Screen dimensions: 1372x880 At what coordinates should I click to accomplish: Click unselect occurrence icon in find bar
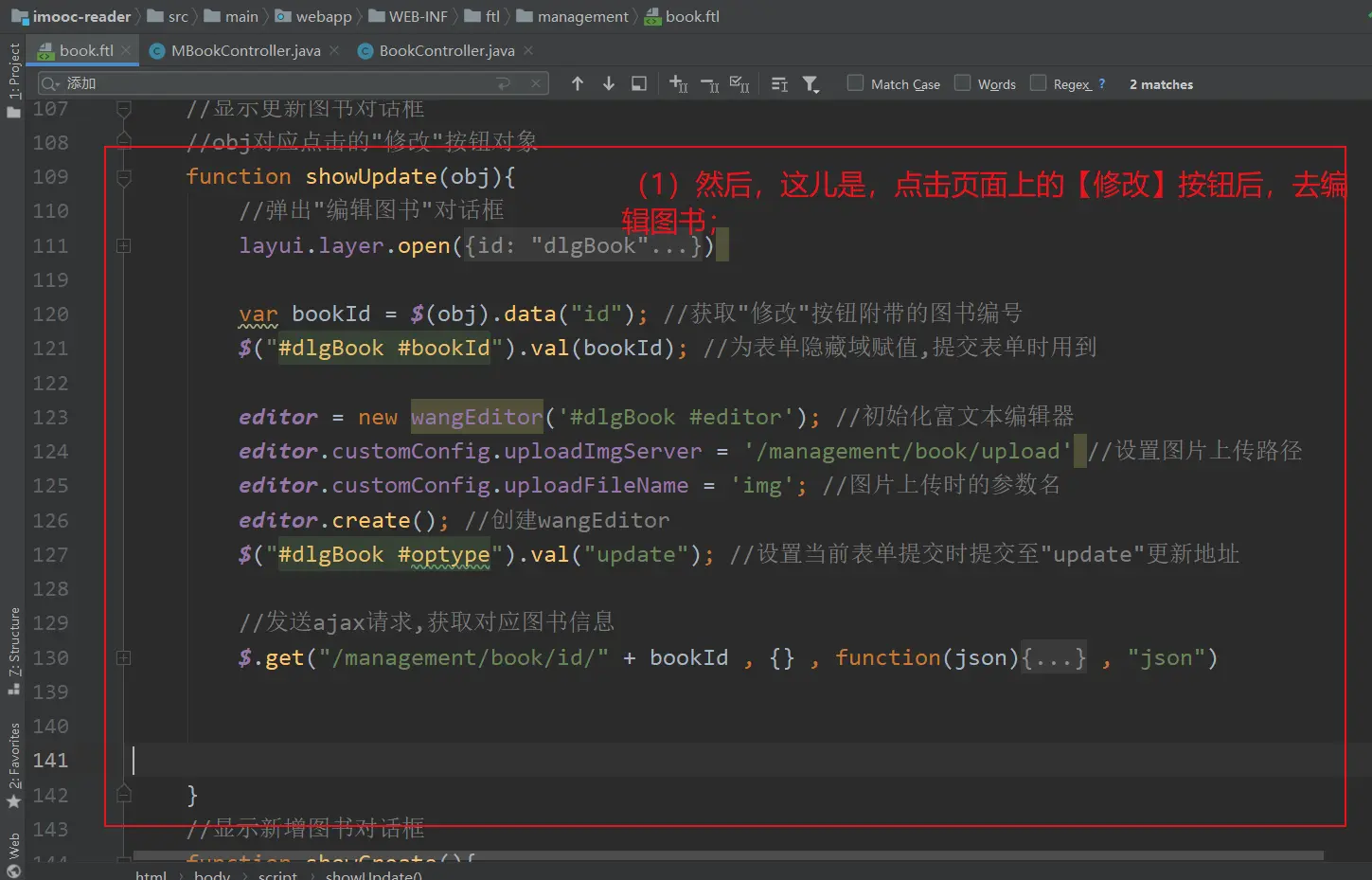pyautogui.click(x=709, y=84)
